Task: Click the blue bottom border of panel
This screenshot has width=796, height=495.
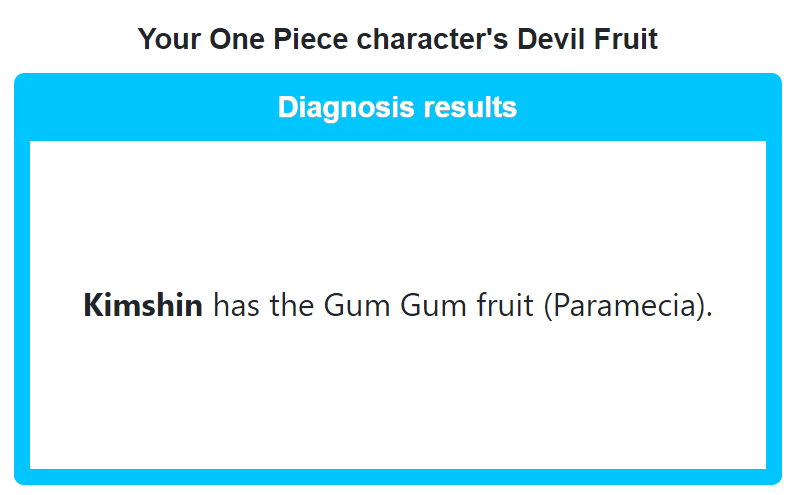Action: point(398,477)
